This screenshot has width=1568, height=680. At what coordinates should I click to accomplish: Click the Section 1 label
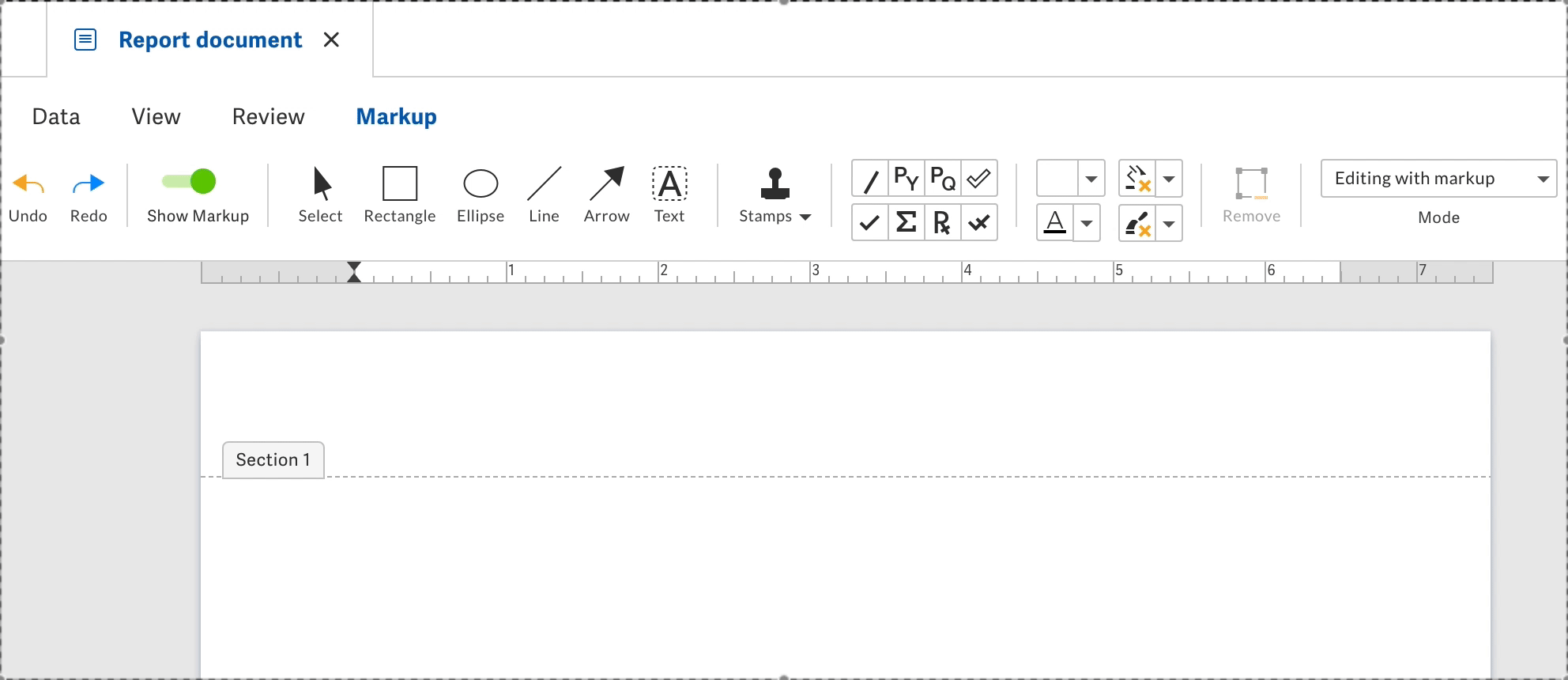point(273,460)
